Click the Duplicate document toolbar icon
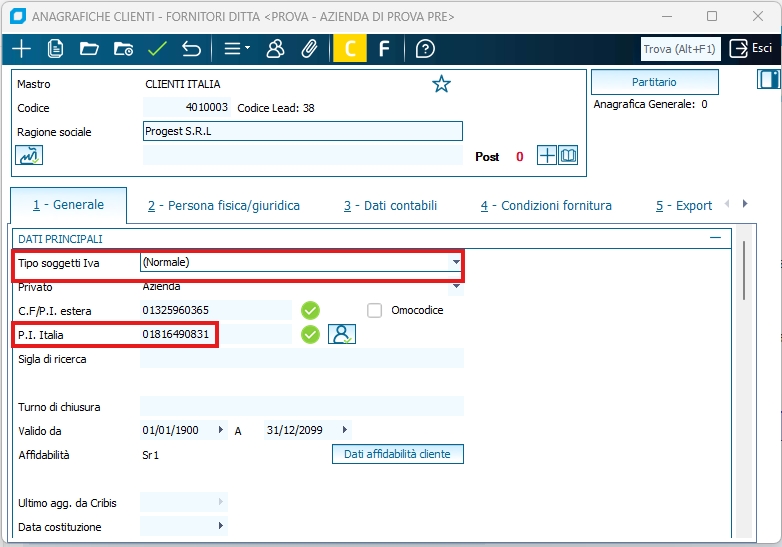Image resolution: width=782 pixels, height=547 pixels. 55,49
